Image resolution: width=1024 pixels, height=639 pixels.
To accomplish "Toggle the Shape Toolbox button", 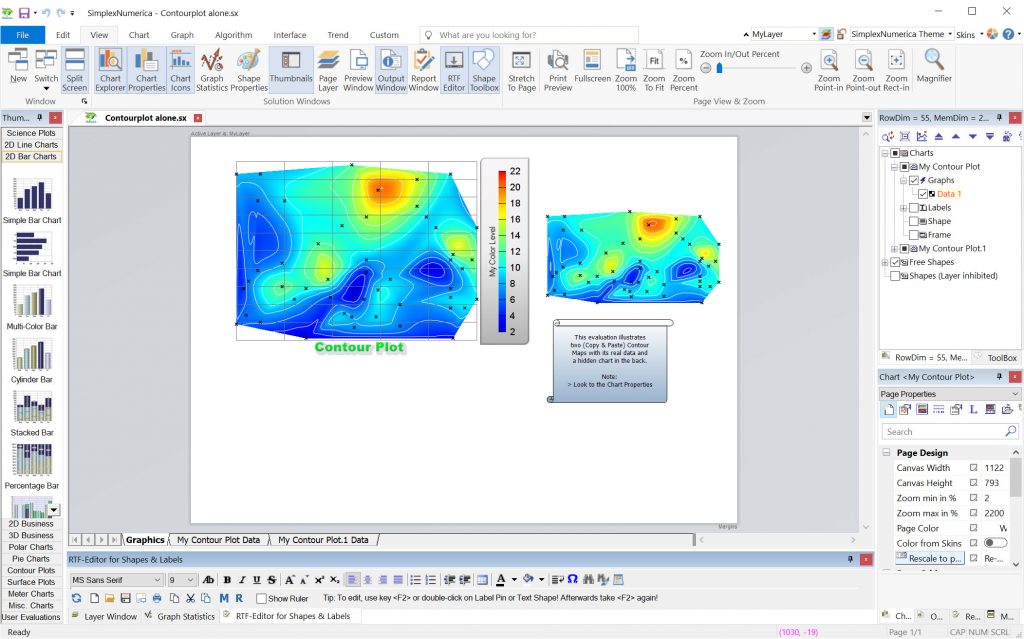I will click(x=484, y=70).
